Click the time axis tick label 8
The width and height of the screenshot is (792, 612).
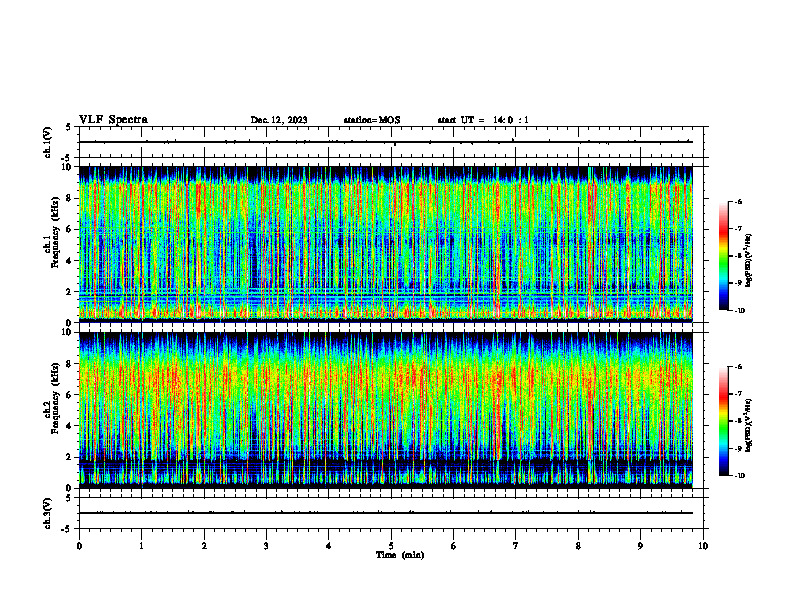578,546
